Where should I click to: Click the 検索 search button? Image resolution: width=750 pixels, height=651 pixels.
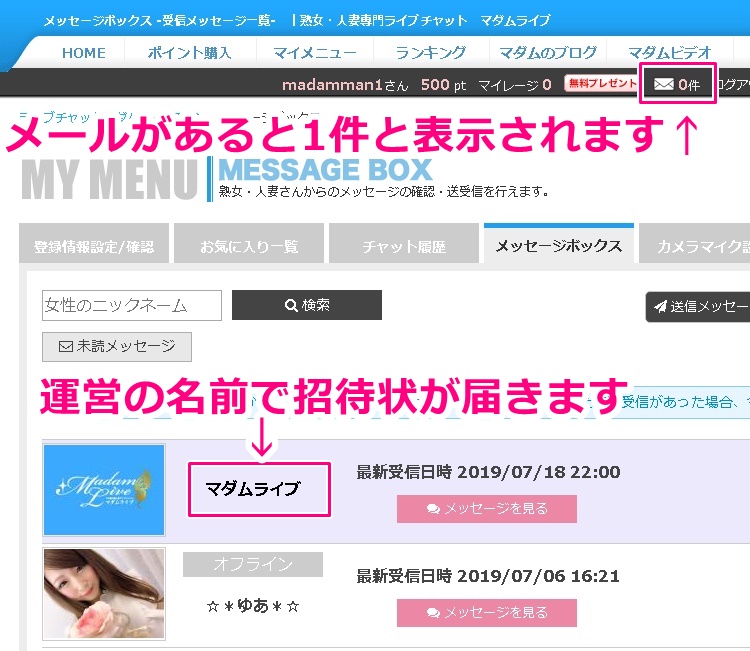[307, 305]
